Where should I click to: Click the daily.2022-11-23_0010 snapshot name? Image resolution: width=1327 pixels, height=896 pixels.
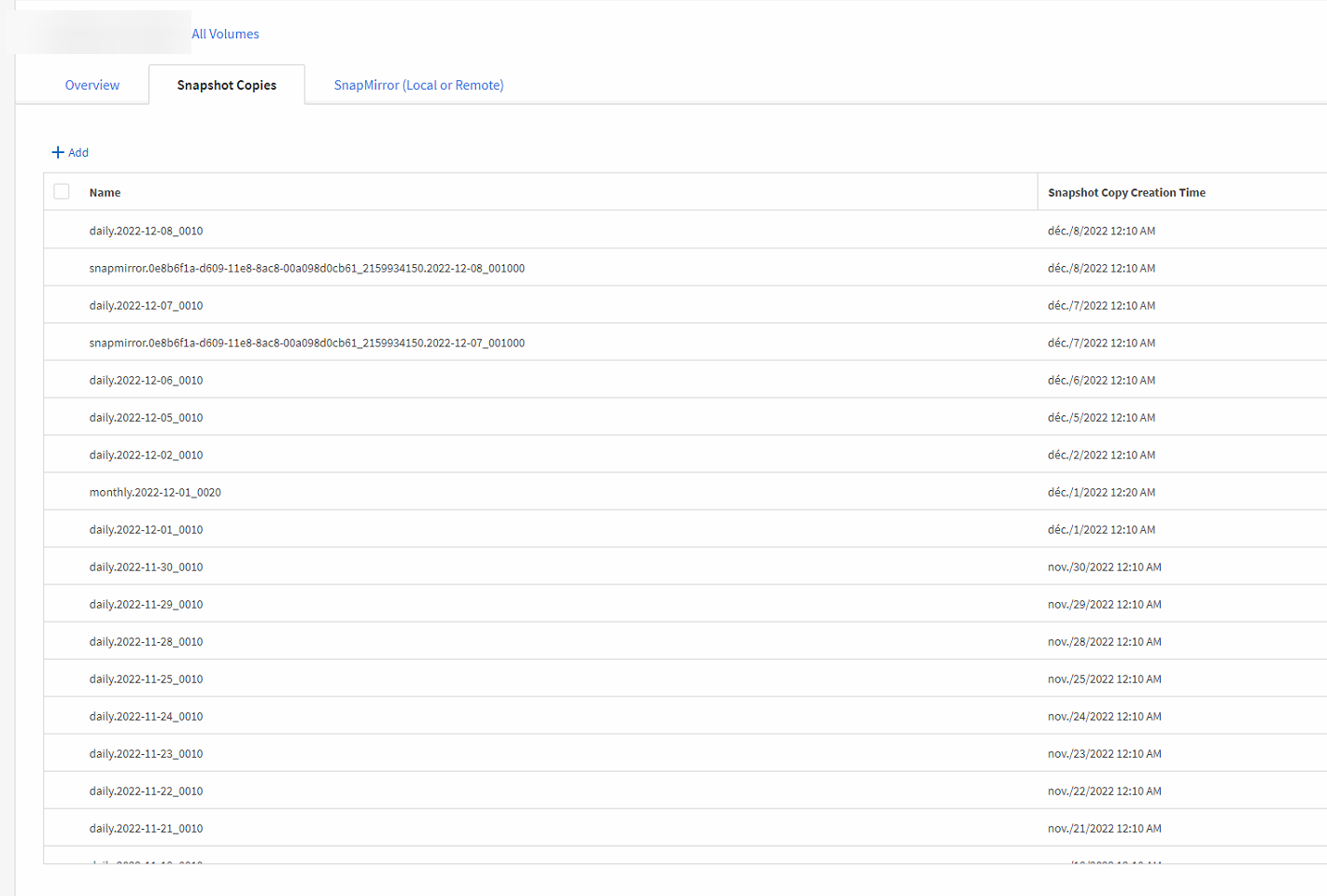(x=146, y=753)
